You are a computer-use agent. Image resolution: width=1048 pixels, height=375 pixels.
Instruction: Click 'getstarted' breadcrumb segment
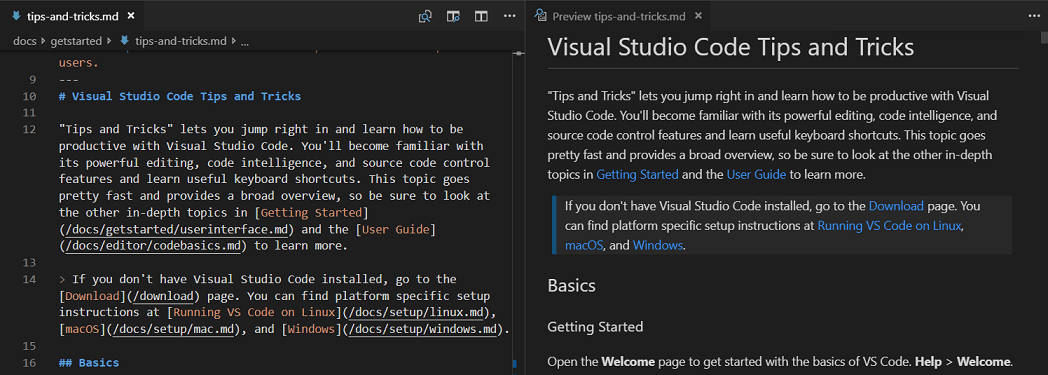click(x=76, y=41)
